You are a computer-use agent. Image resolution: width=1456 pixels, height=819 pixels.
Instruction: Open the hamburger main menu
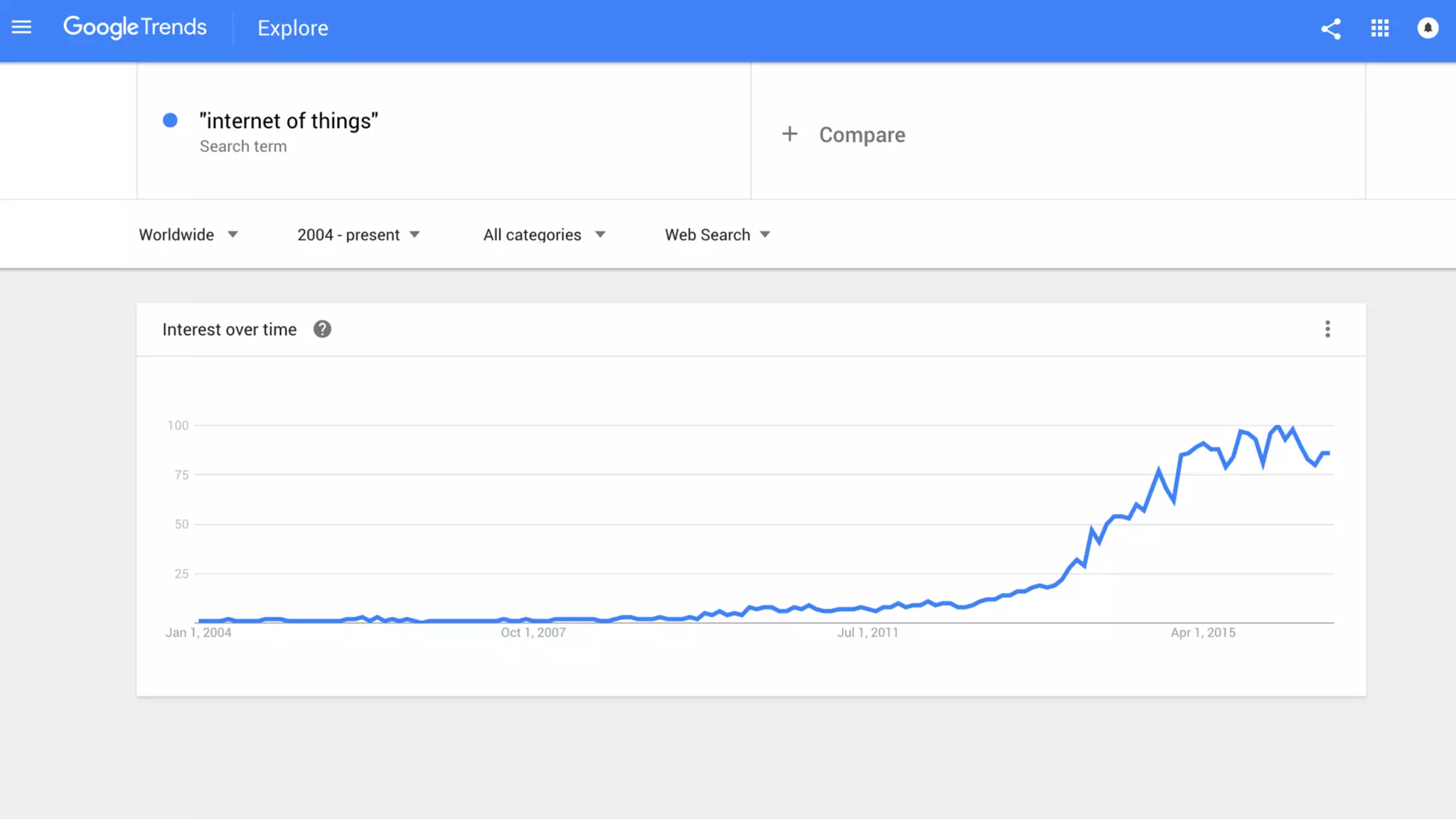[21, 28]
